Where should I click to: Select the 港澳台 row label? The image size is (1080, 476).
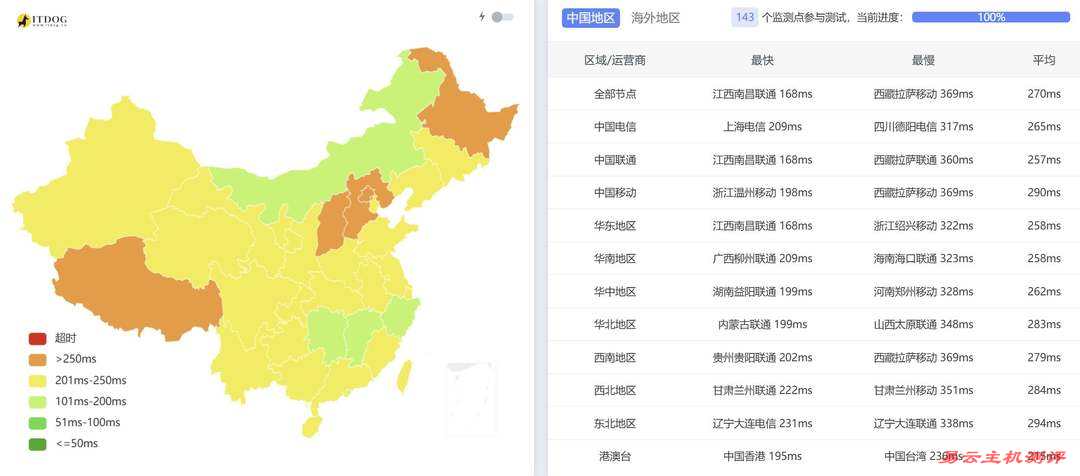[615, 456]
